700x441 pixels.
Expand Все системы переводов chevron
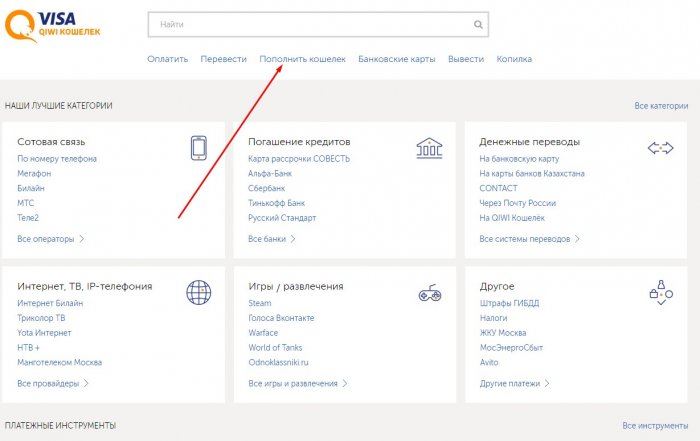[577, 239]
